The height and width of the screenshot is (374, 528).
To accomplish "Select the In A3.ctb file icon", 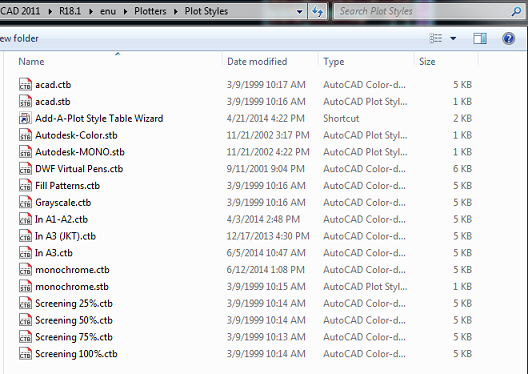I will [25, 253].
